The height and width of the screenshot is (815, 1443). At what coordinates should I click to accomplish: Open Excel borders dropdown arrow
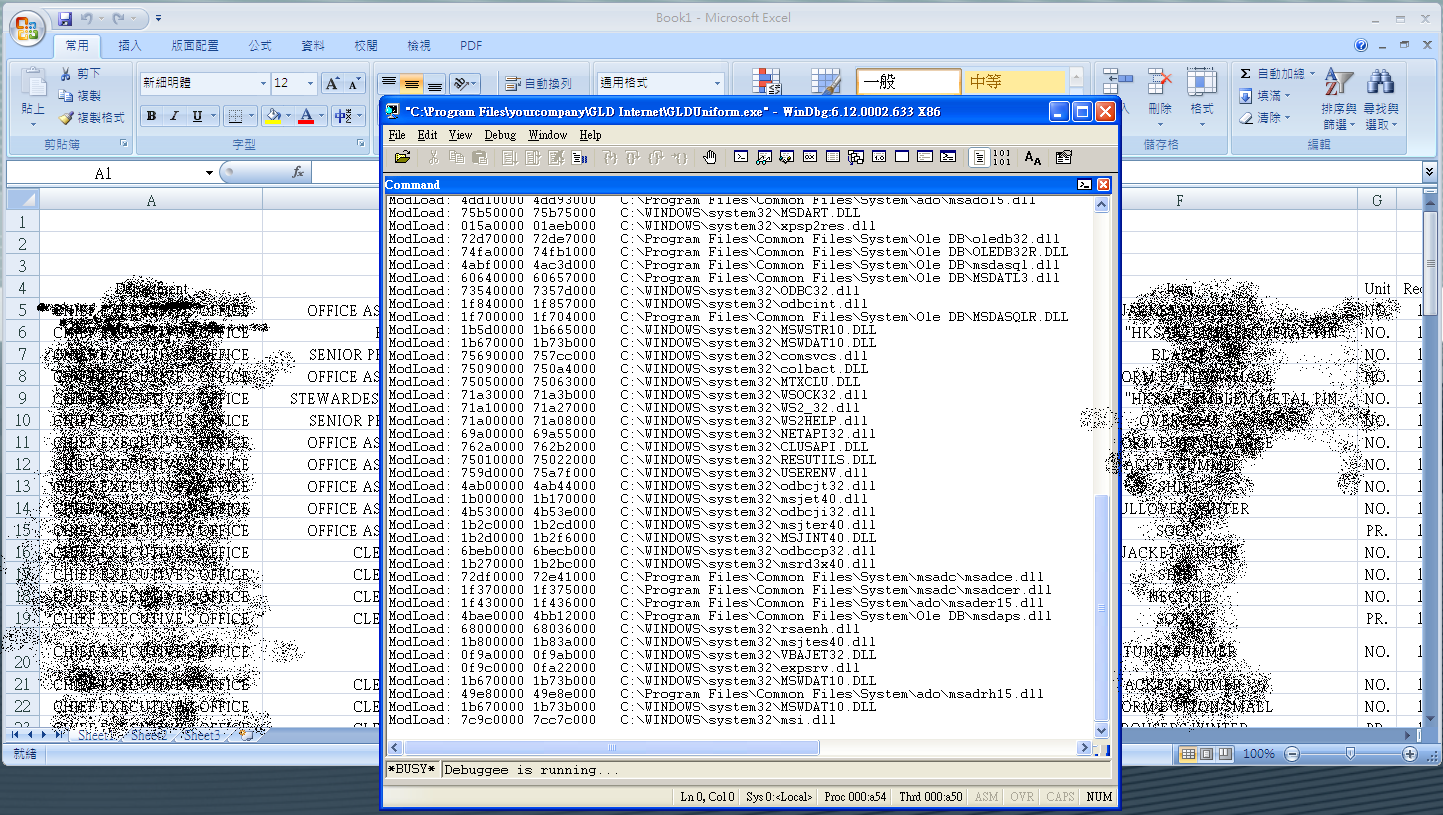(251, 116)
